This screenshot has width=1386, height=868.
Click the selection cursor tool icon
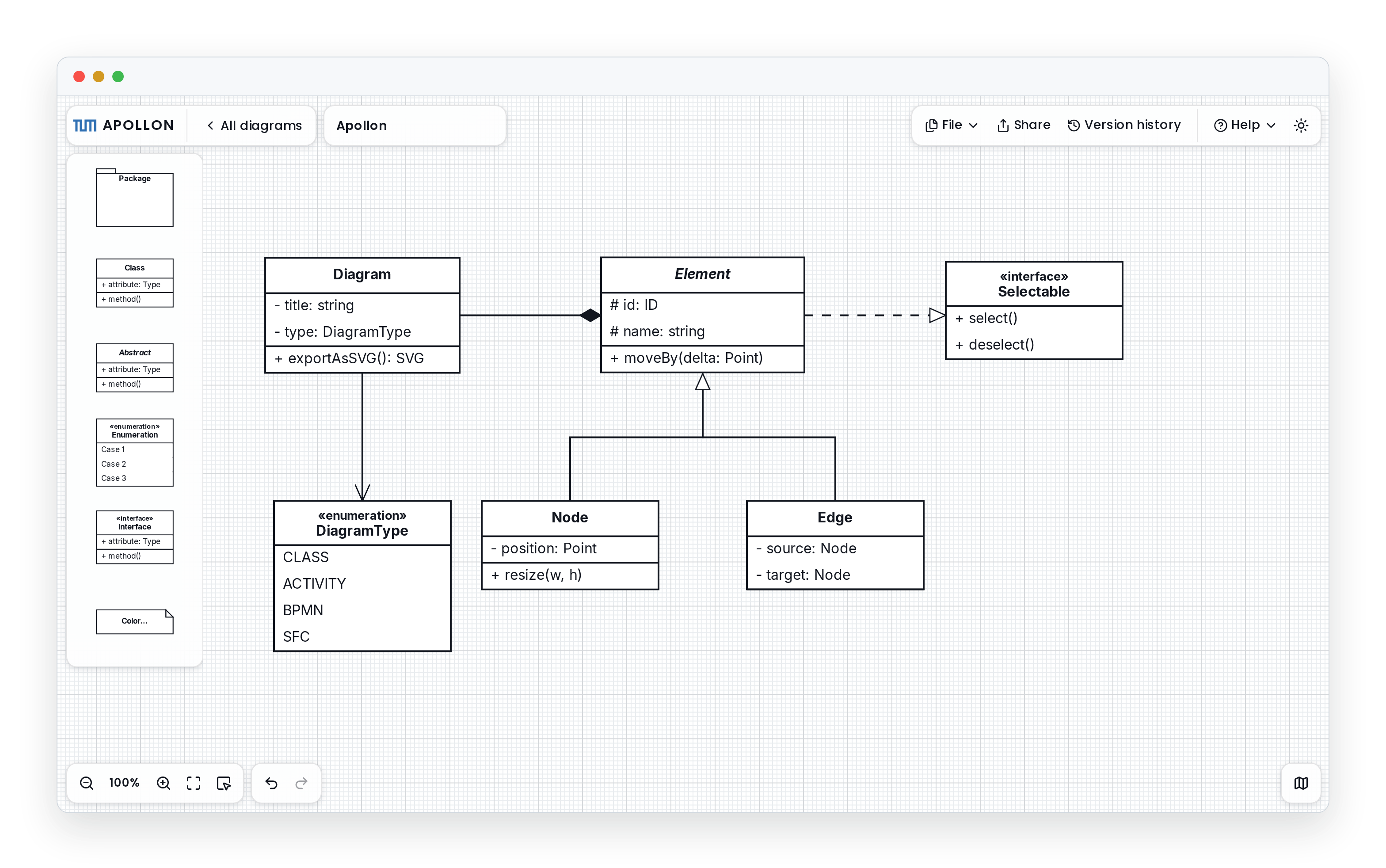click(x=224, y=783)
